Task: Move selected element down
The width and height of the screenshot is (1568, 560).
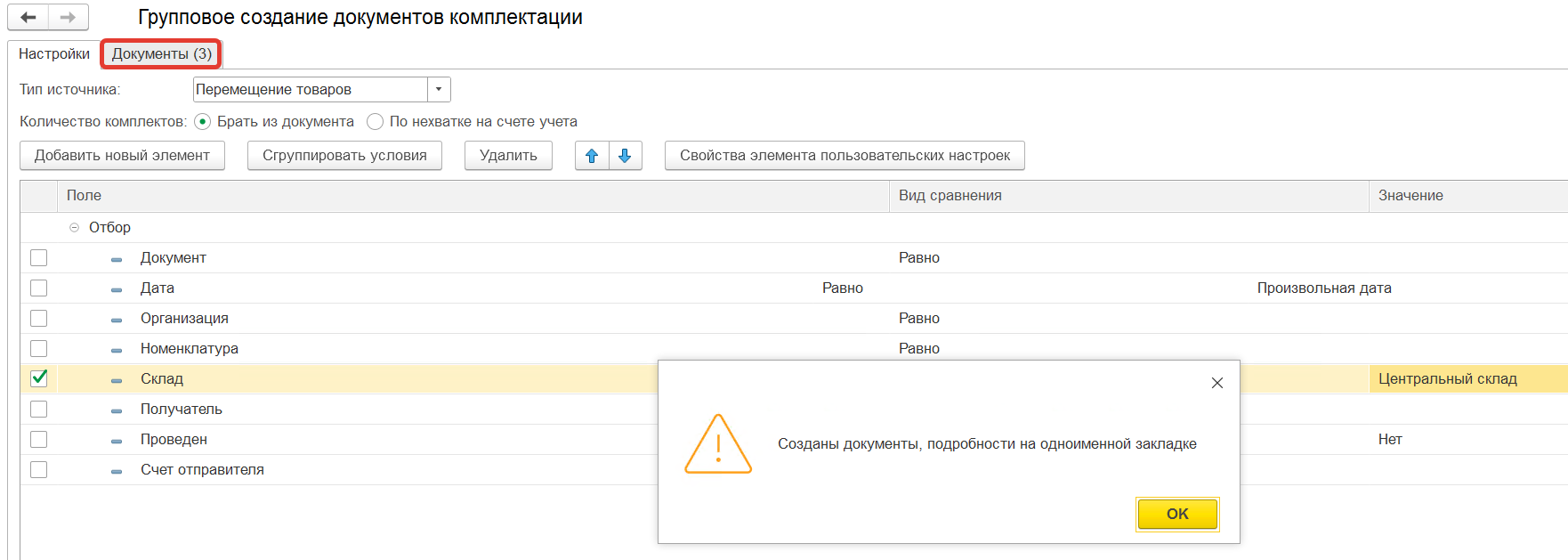Action: click(625, 156)
